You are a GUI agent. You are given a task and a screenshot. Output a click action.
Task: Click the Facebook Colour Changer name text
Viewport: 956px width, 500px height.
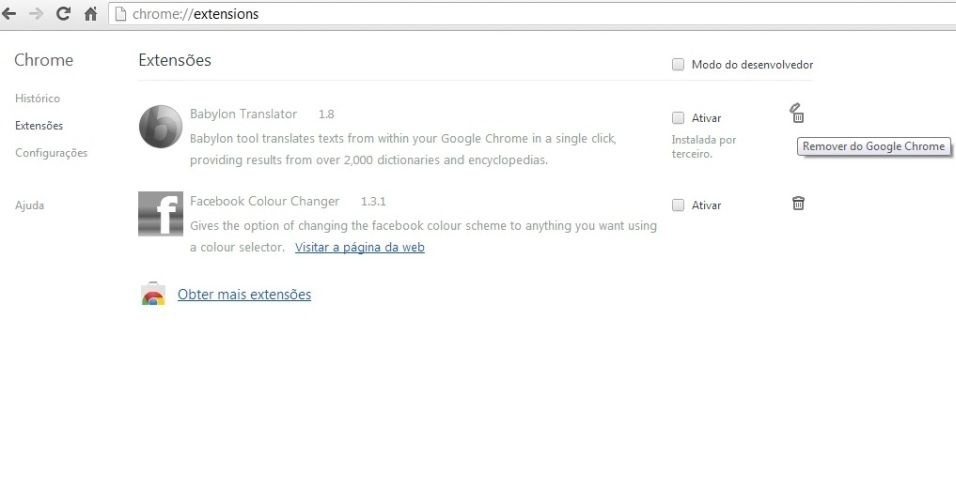coord(265,201)
